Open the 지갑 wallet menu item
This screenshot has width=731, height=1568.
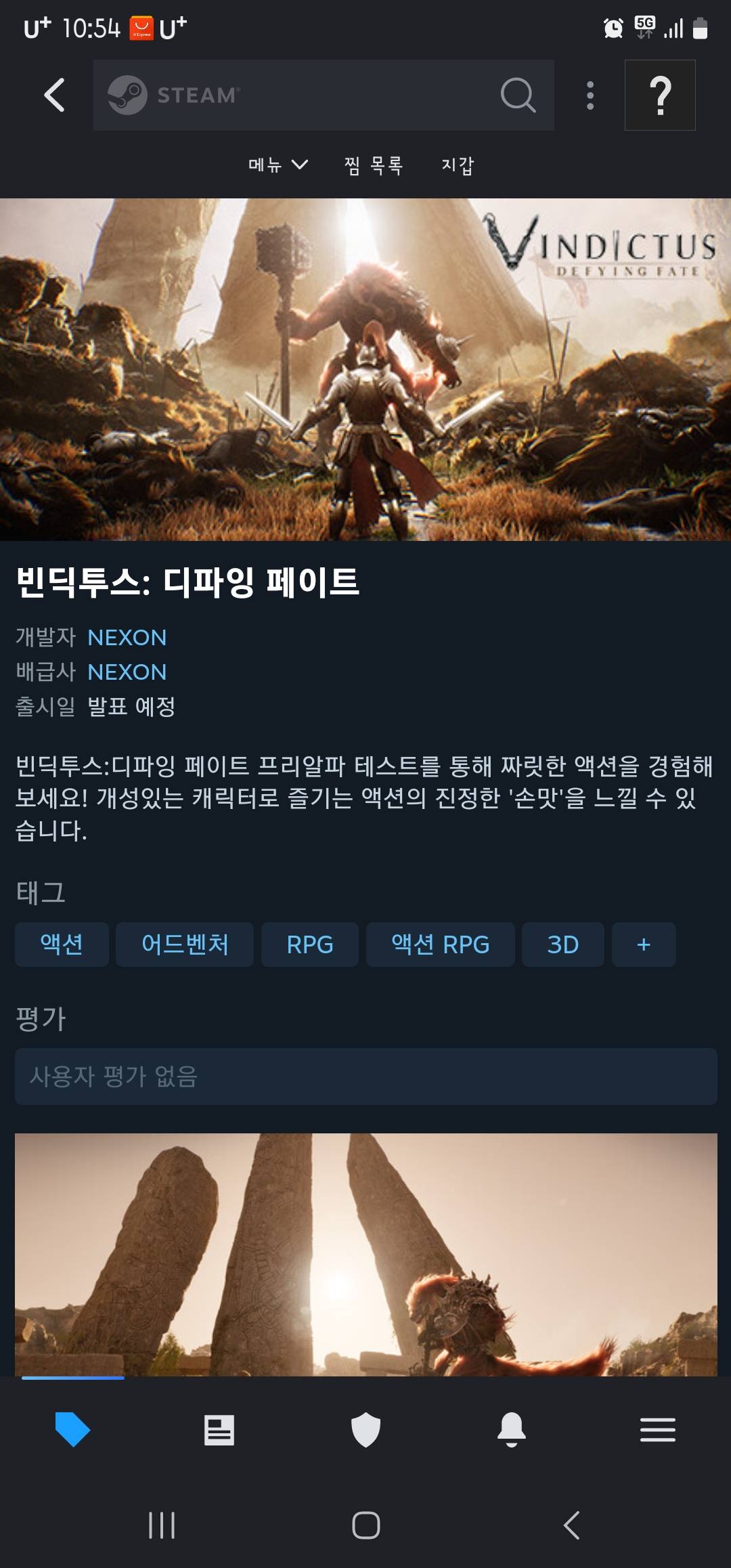[x=458, y=165]
